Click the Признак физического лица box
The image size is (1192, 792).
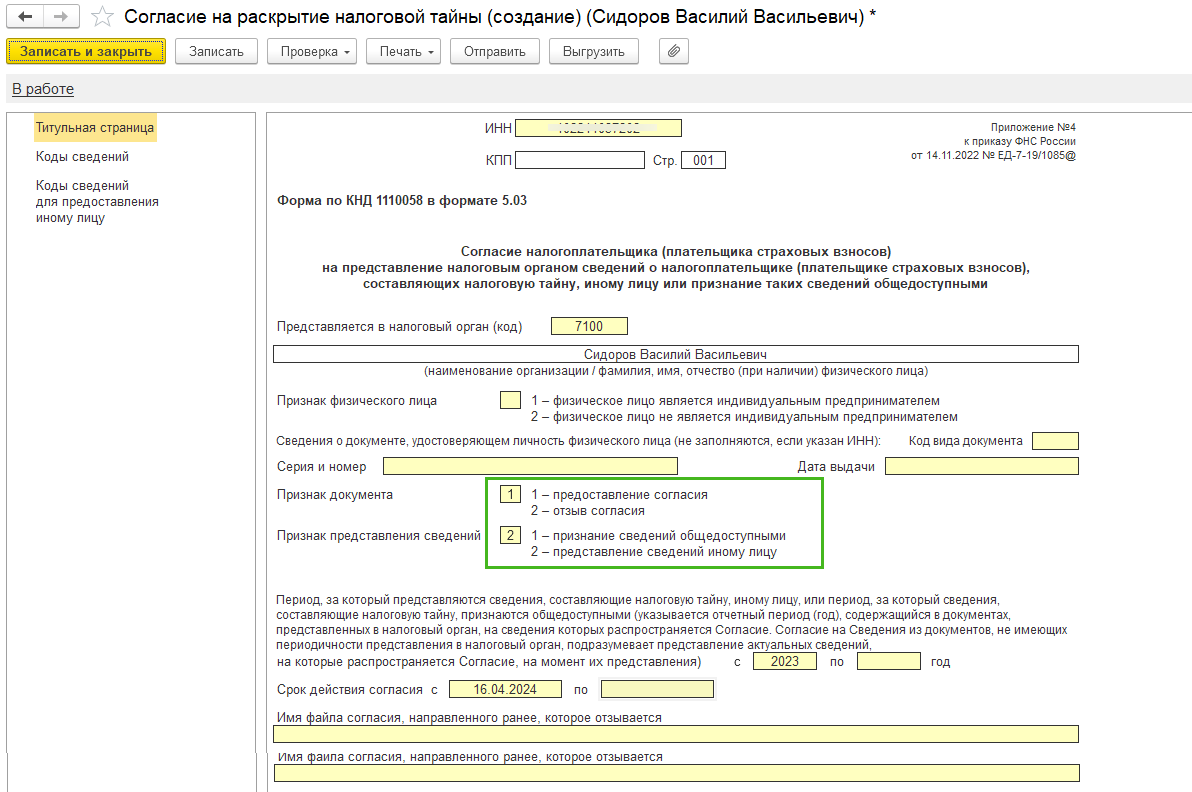pyautogui.click(x=510, y=400)
